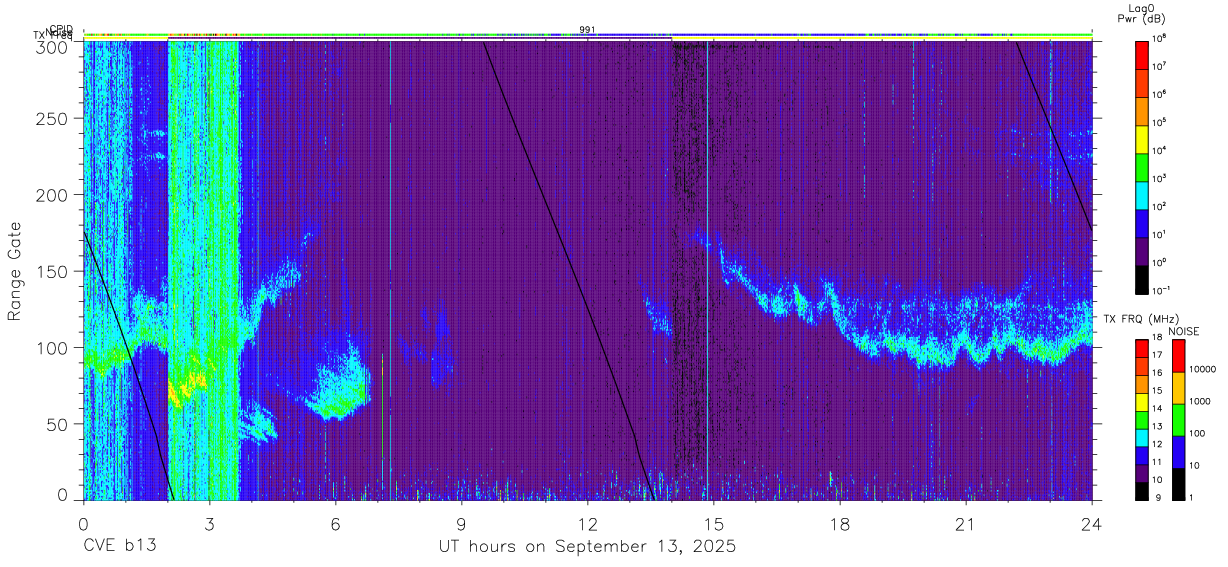This screenshot has height=567, width=1228.
Task: Click y-axis tick label '50'
Action: click(59, 424)
